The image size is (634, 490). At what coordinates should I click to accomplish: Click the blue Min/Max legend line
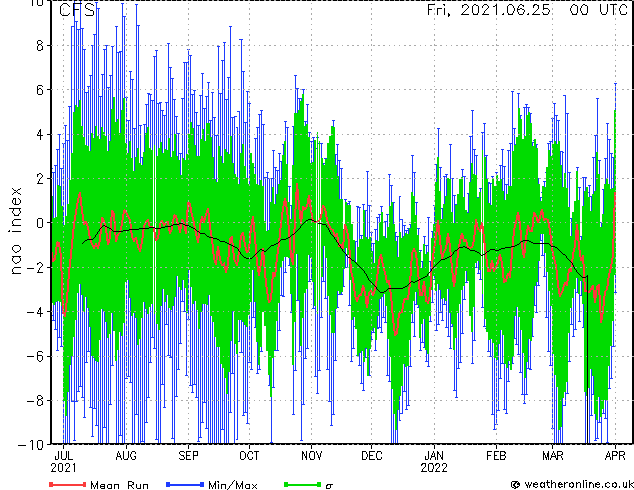185,484
